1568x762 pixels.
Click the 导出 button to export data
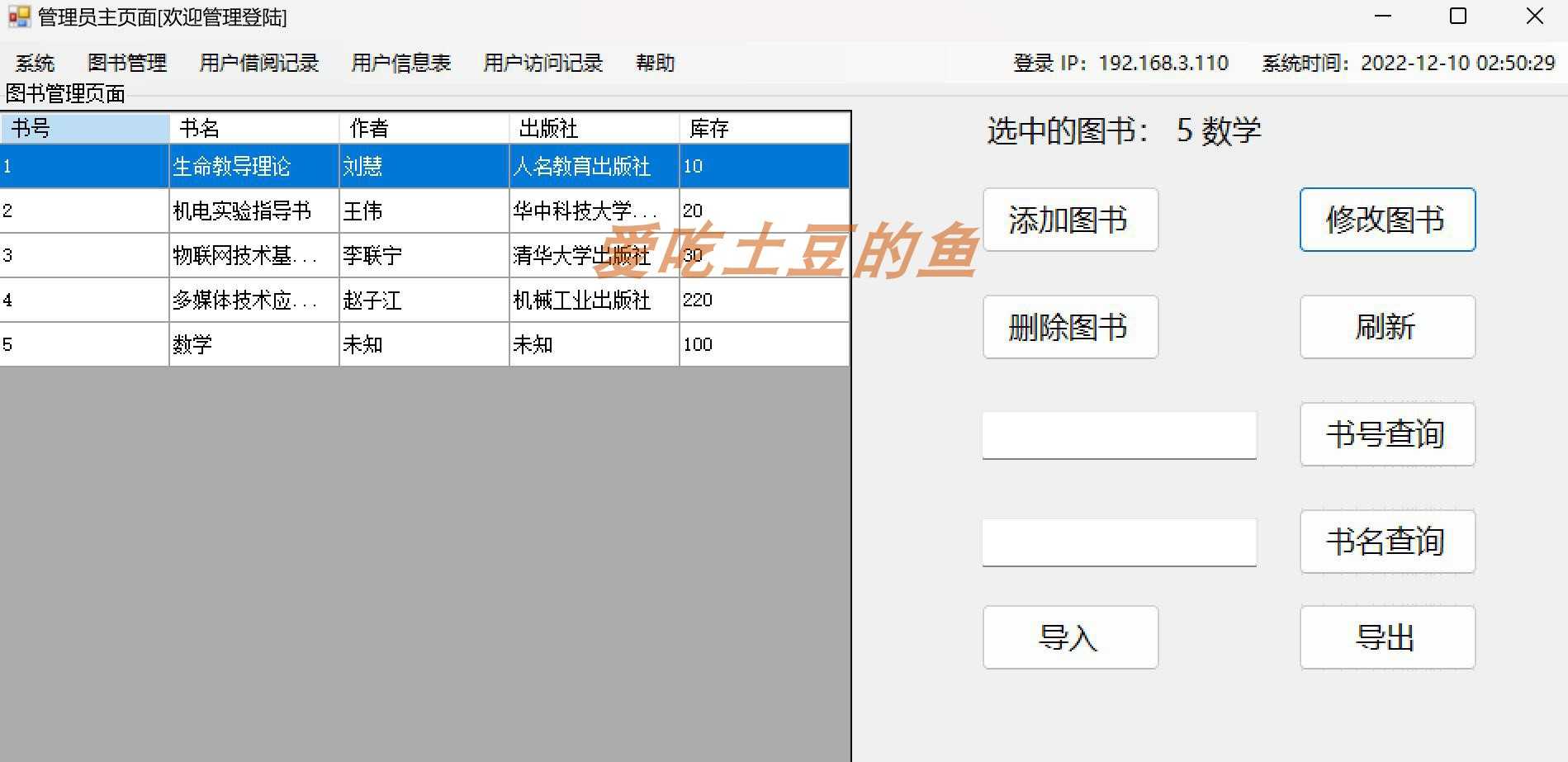point(1386,637)
